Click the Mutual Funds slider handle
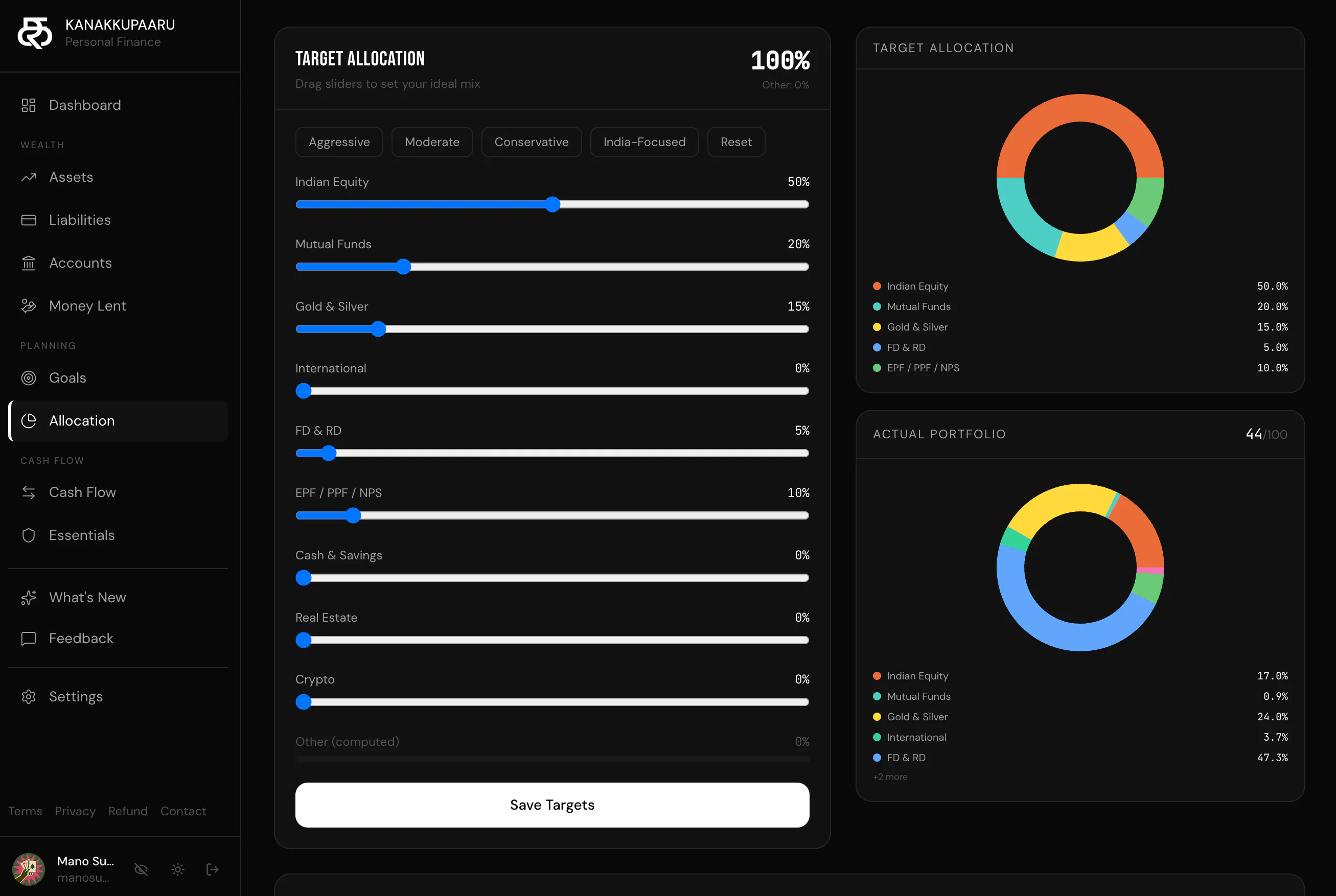This screenshot has width=1336, height=896. [x=404, y=267]
